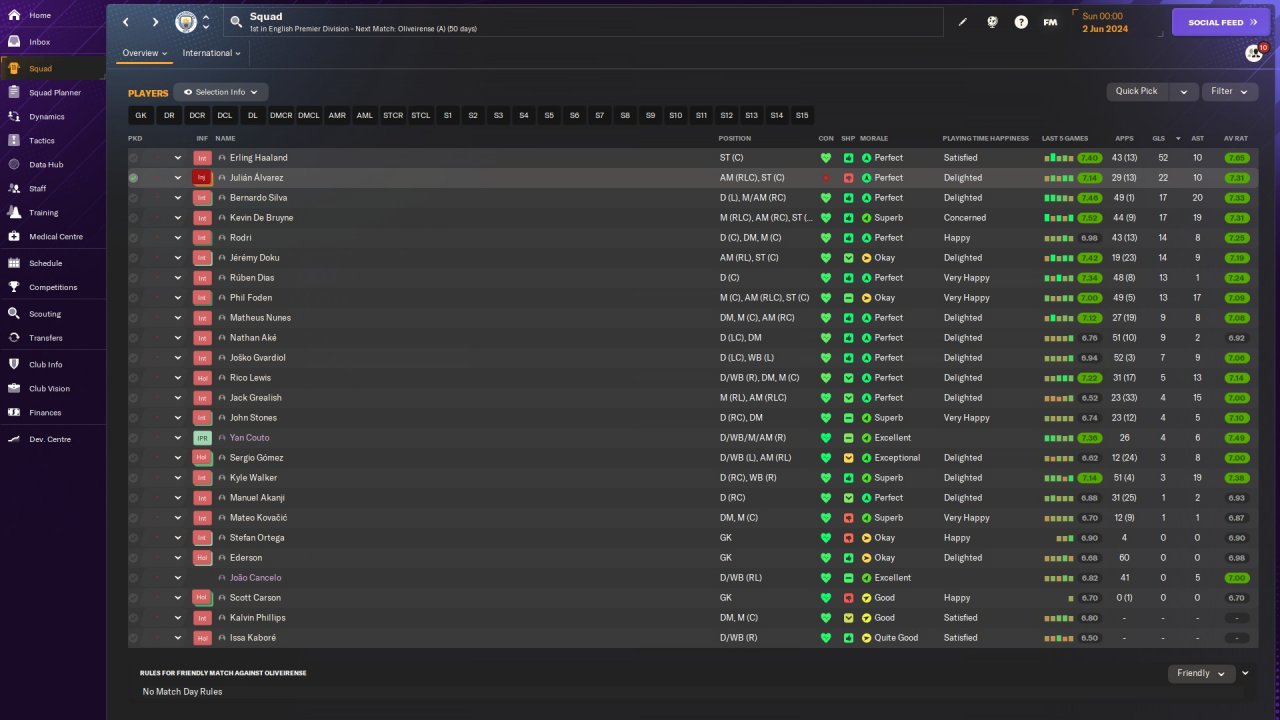Expand the row chevron for Kyle Walker
The height and width of the screenshot is (720, 1280).
click(178, 478)
